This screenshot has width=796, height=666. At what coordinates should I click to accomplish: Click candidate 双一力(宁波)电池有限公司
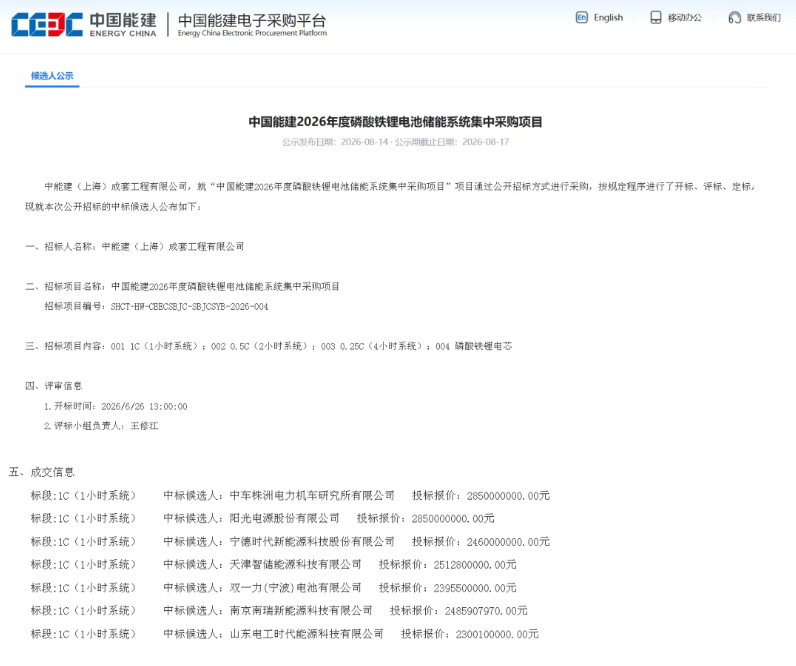click(x=295, y=588)
